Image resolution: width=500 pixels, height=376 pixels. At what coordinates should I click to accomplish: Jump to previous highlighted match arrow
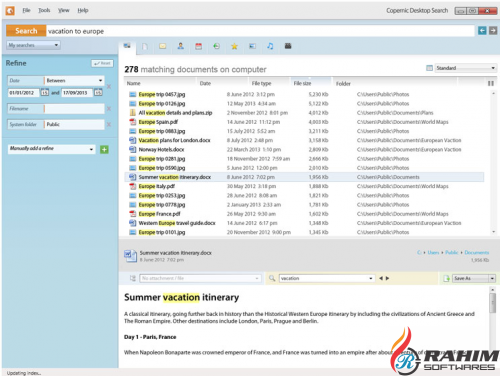coord(381,278)
